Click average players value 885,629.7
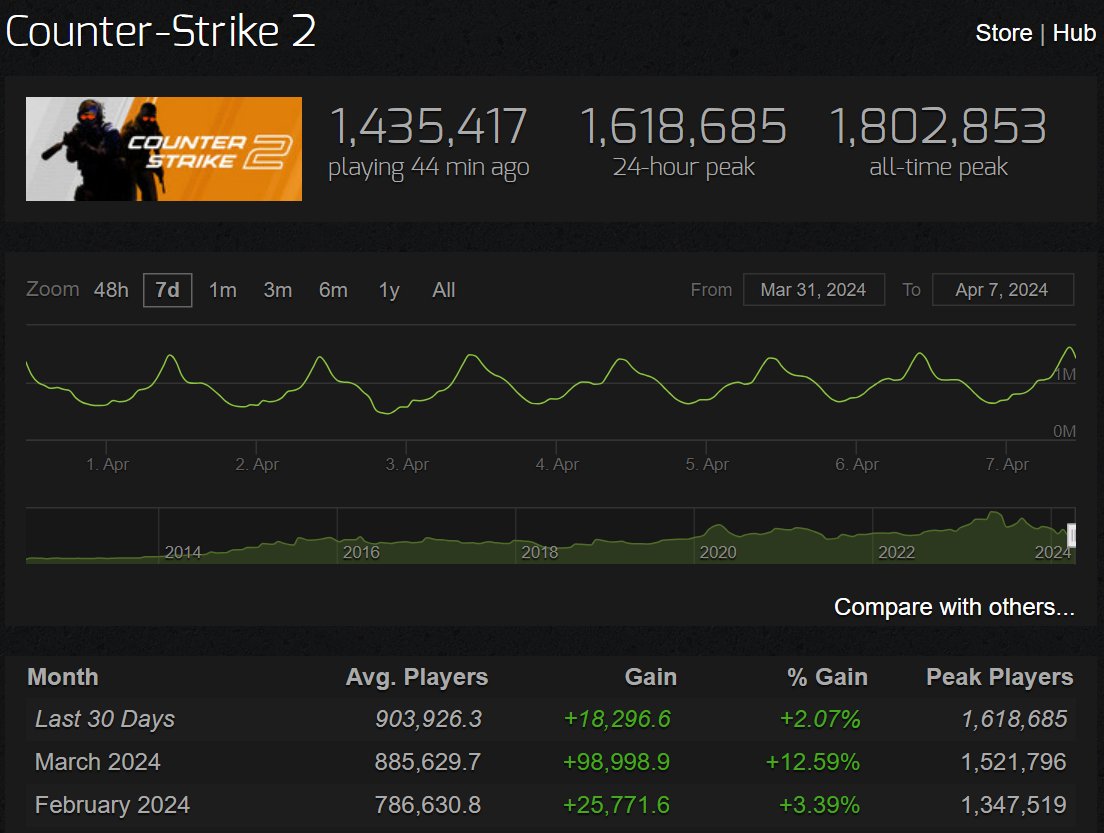This screenshot has width=1104, height=833. pyautogui.click(x=428, y=762)
